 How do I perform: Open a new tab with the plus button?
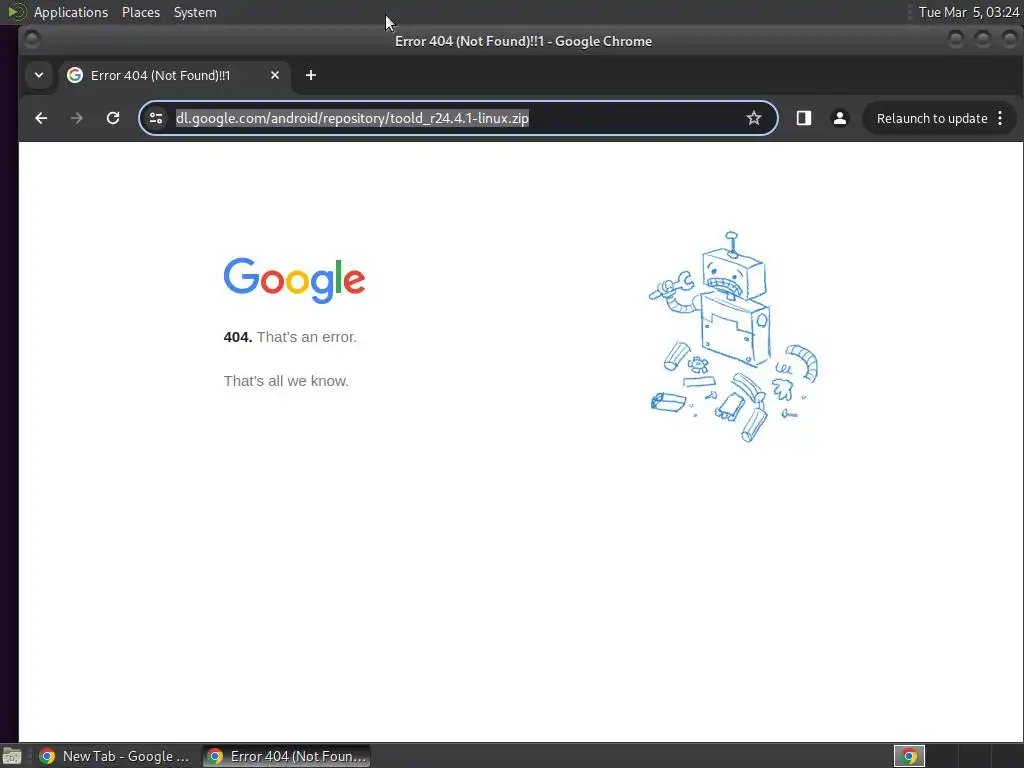click(x=311, y=75)
